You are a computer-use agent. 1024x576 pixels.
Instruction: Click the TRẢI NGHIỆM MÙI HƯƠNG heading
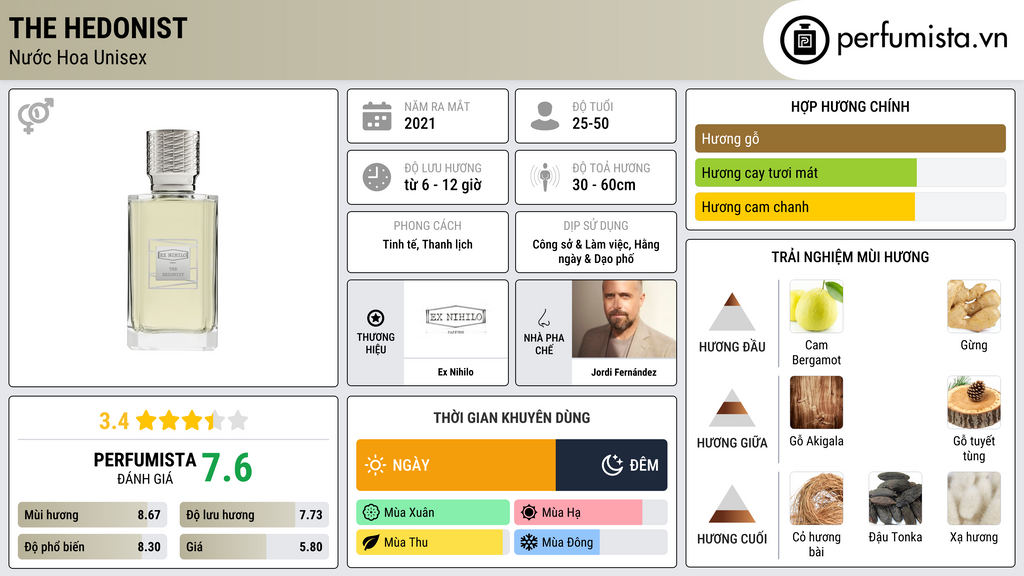[x=850, y=257]
